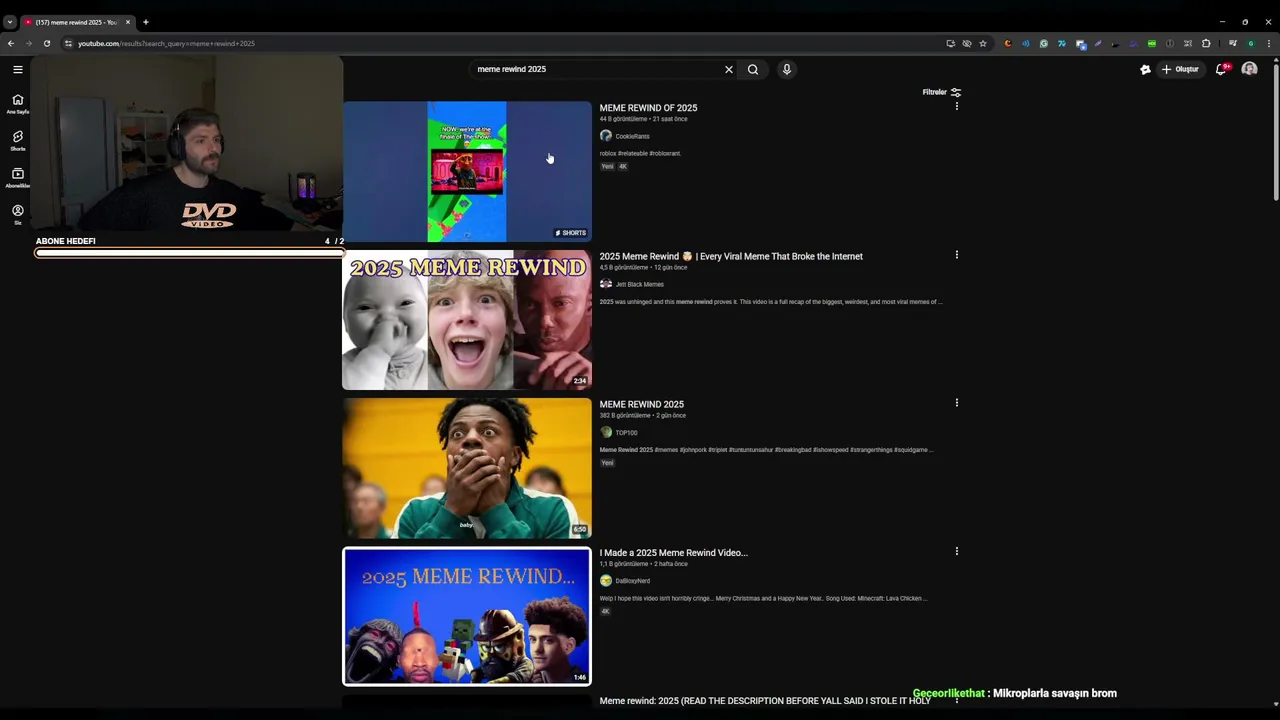Open Abonelikler subscriptions in sidebar

pyautogui.click(x=17, y=178)
